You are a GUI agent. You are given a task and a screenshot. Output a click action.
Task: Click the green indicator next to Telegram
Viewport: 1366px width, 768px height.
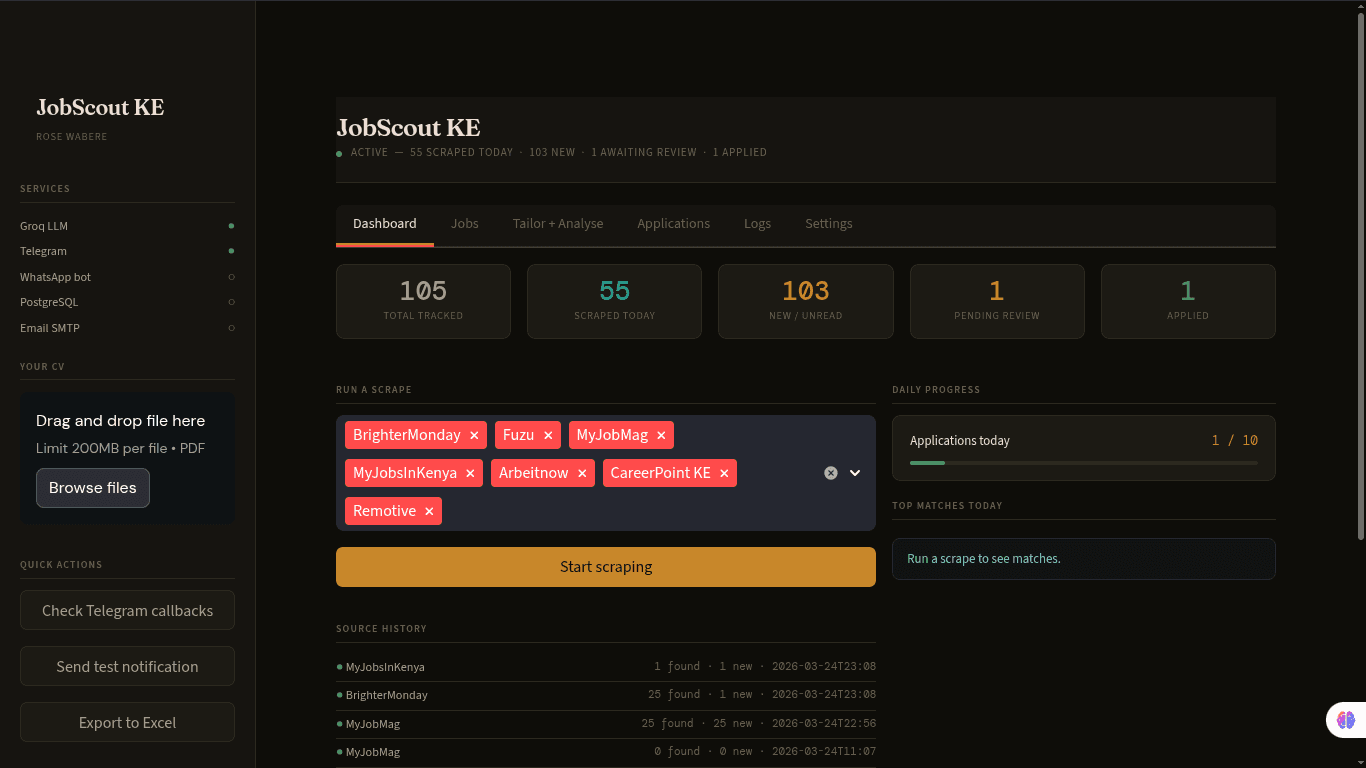231,251
